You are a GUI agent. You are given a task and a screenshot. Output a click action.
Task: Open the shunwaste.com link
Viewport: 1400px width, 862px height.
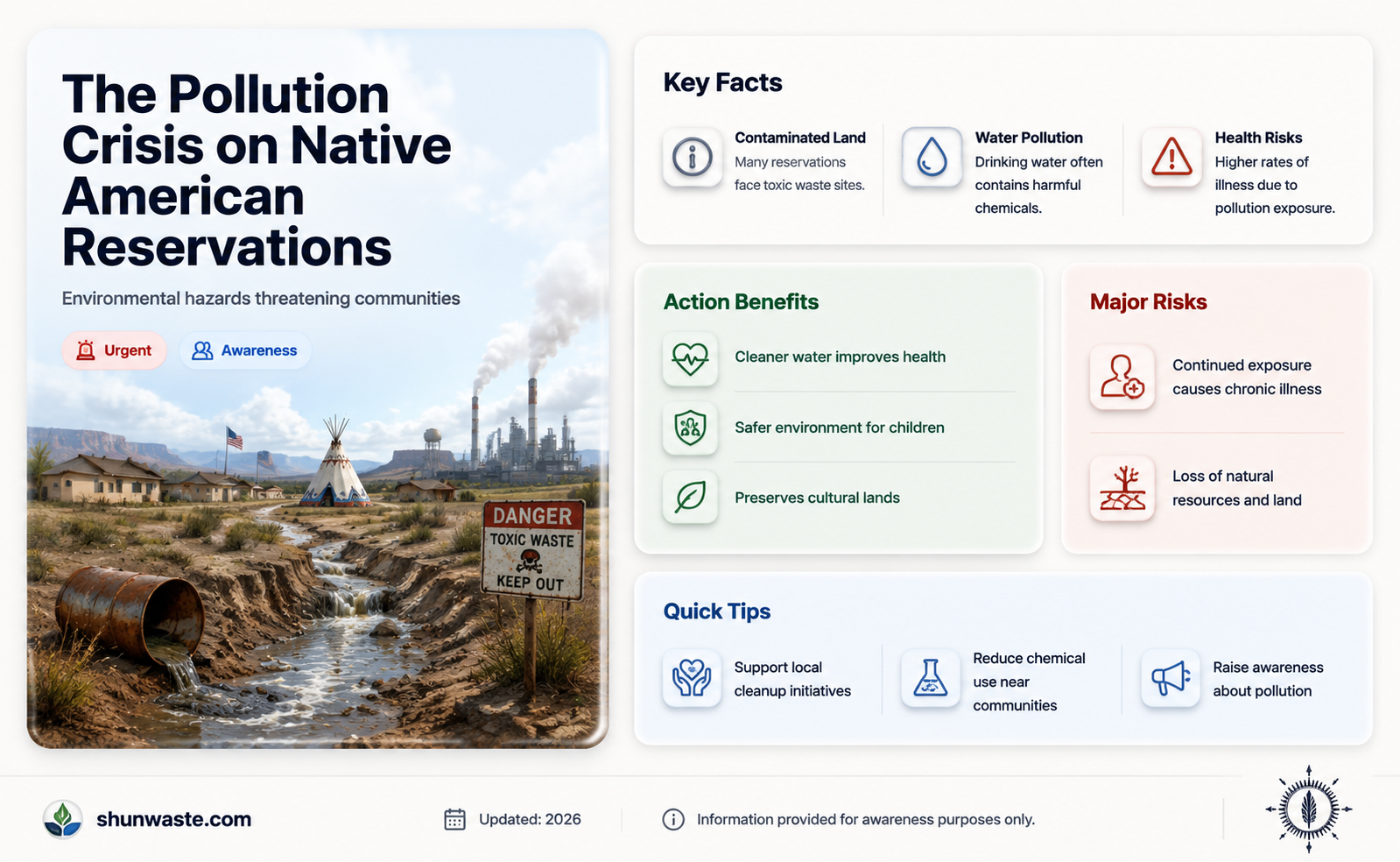click(173, 819)
